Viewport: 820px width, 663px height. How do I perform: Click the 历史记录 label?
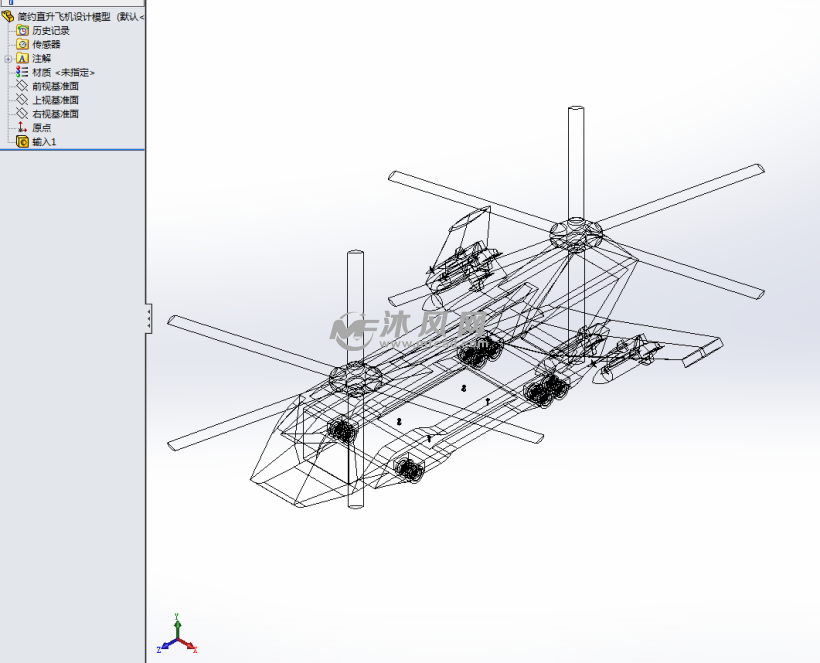point(51,31)
